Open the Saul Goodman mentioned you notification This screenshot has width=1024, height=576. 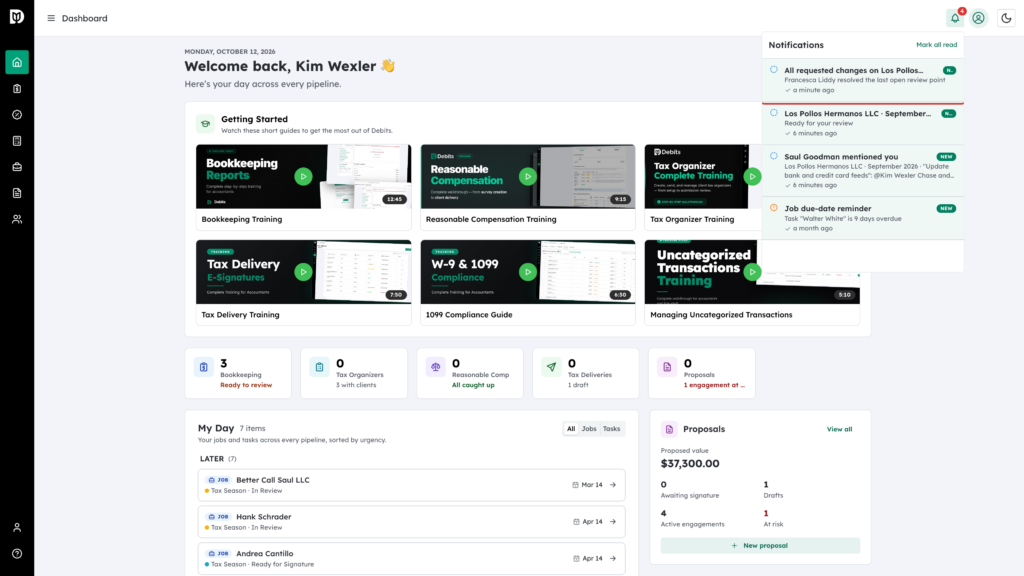click(x=863, y=170)
